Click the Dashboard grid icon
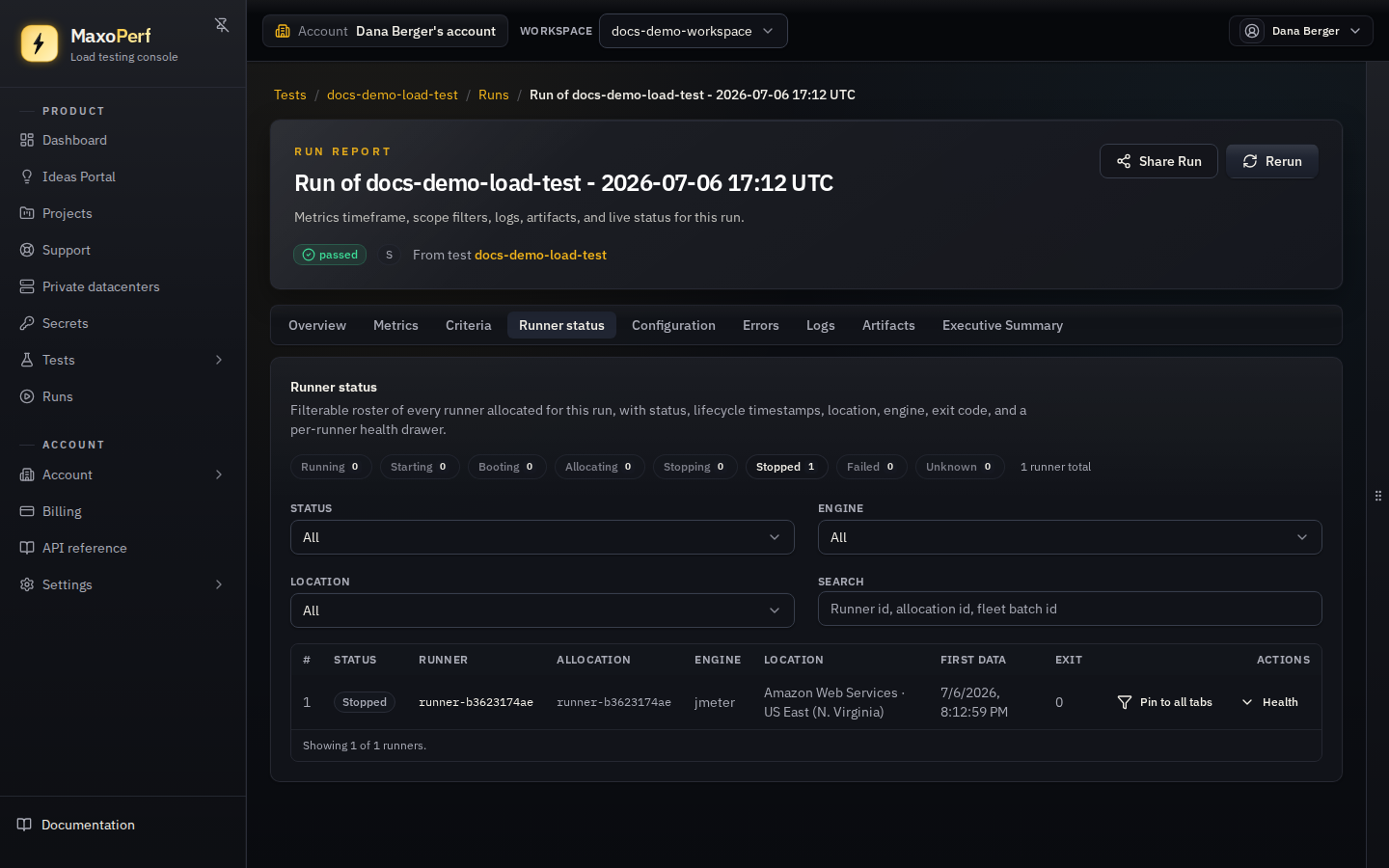Image resolution: width=1389 pixels, height=868 pixels. point(27,140)
